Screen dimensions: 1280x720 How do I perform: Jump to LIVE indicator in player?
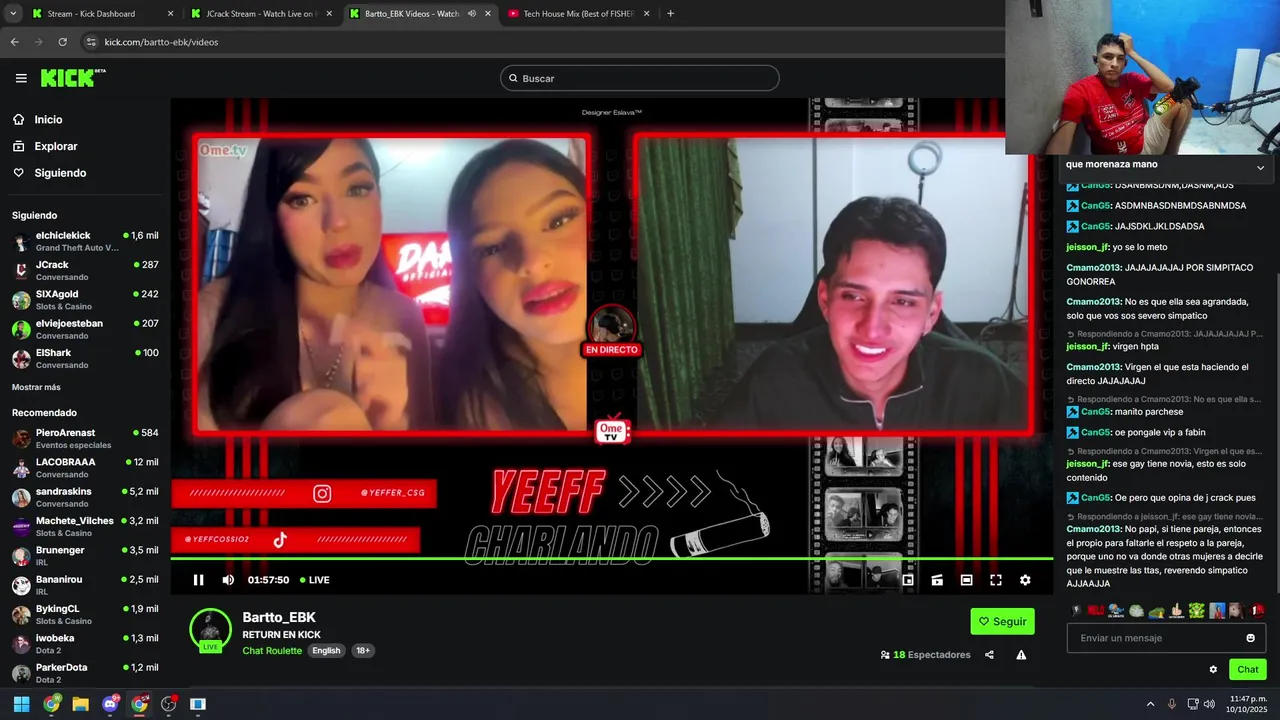[x=315, y=580]
